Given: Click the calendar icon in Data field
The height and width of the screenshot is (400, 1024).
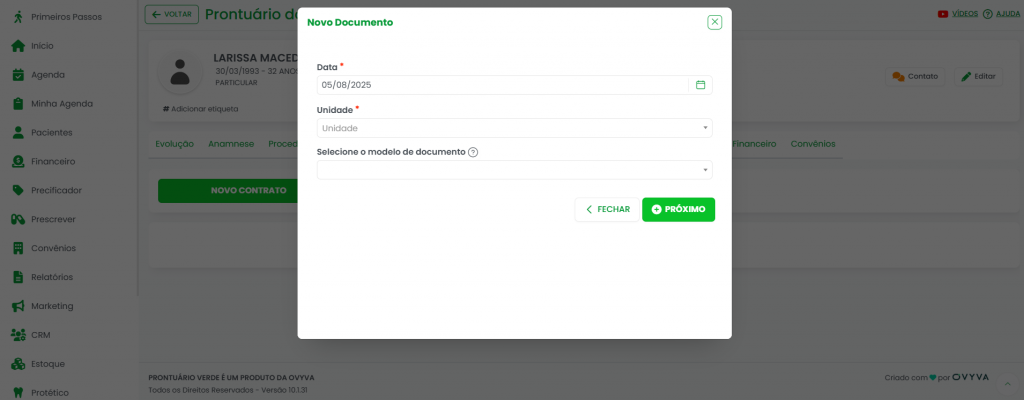Looking at the screenshot, I should 700,85.
